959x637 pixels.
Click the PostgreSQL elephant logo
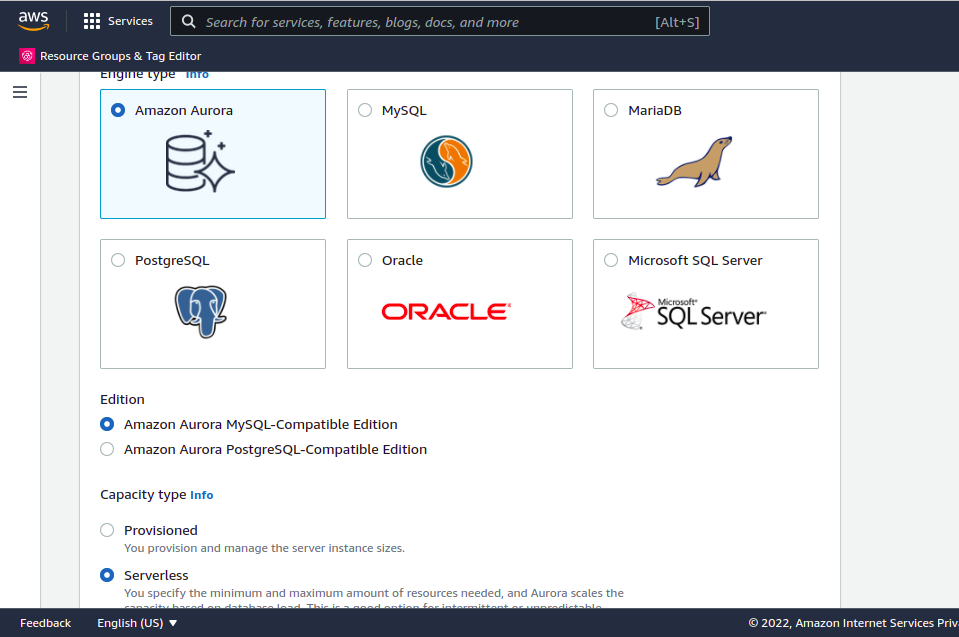click(x=201, y=311)
